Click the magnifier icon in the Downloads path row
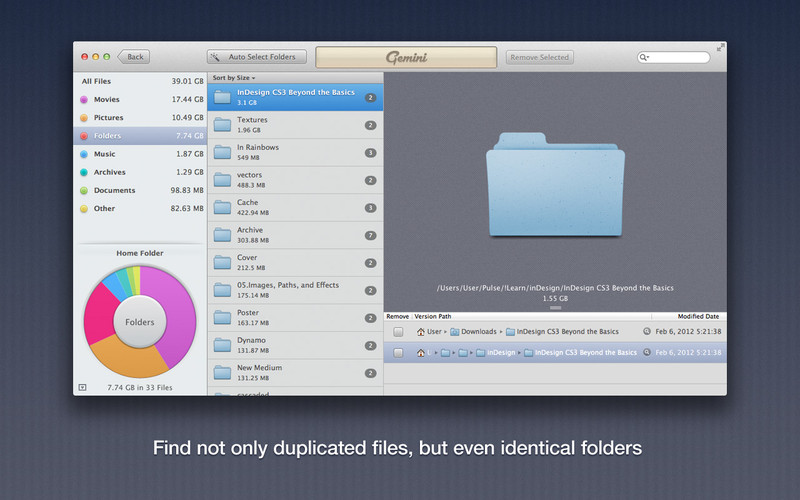Viewport: 800px width, 500px height. point(647,331)
